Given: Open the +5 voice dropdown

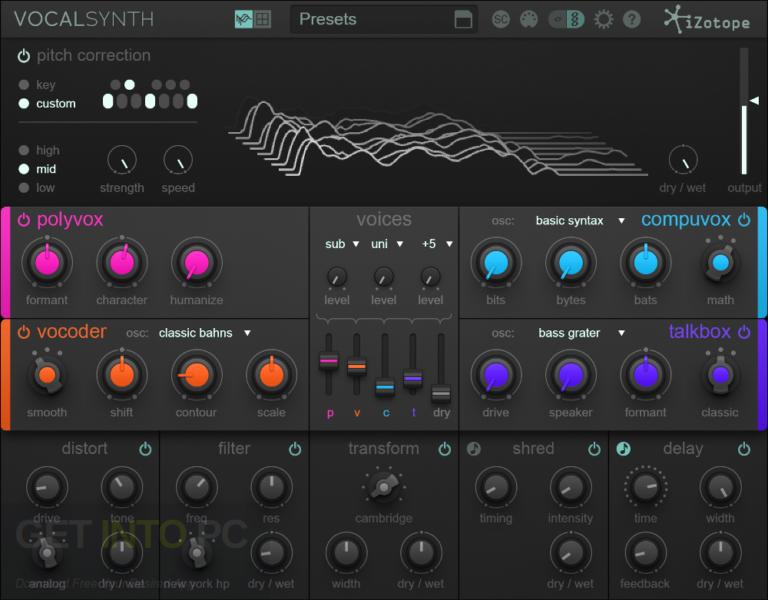Looking at the screenshot, I should [437, 244].
